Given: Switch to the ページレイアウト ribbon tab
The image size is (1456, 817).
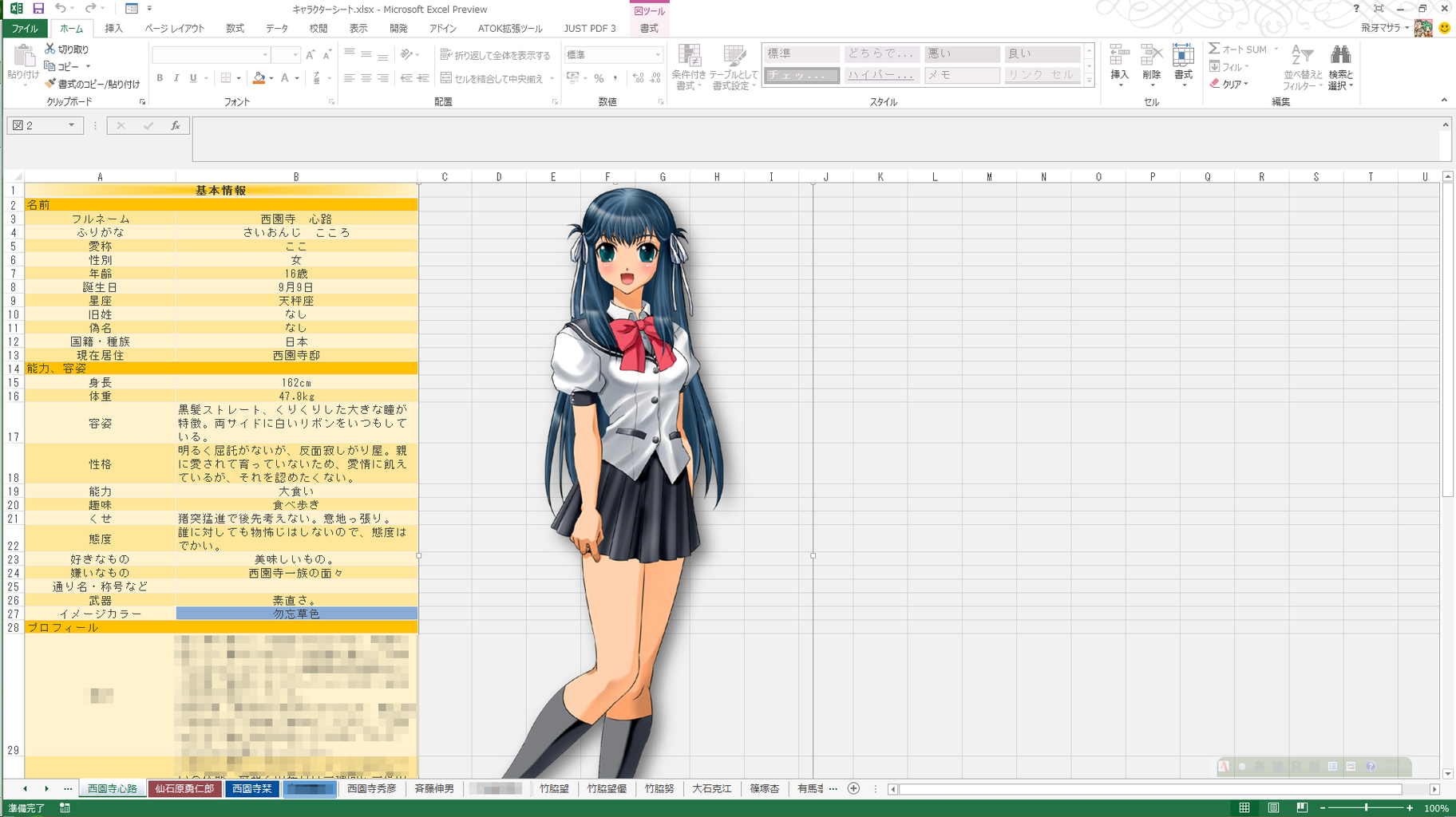Looking at the screenshot, I should point(175,28).
